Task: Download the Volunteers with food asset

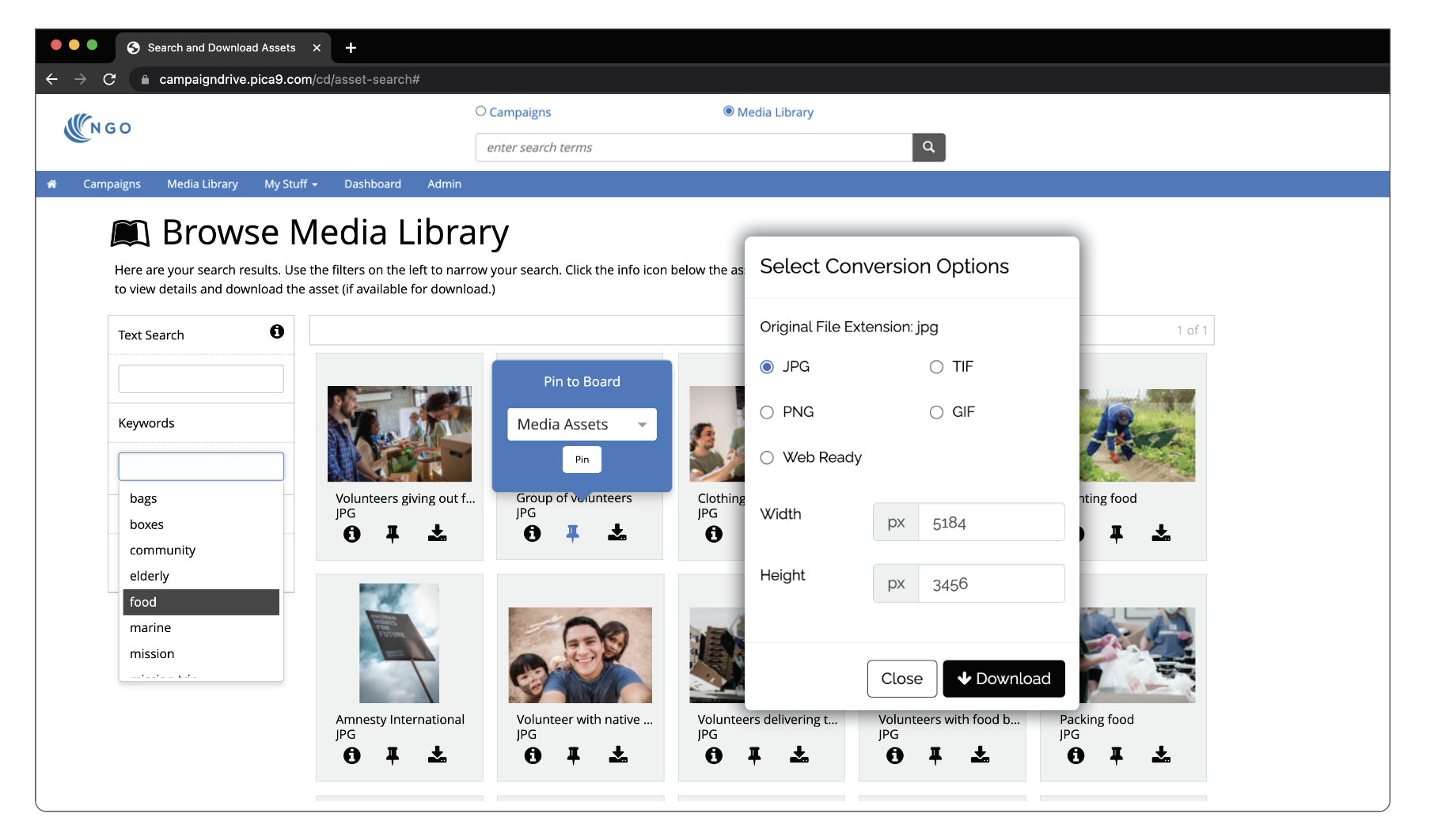Action: pyautogui.click(x=980, y=755)
